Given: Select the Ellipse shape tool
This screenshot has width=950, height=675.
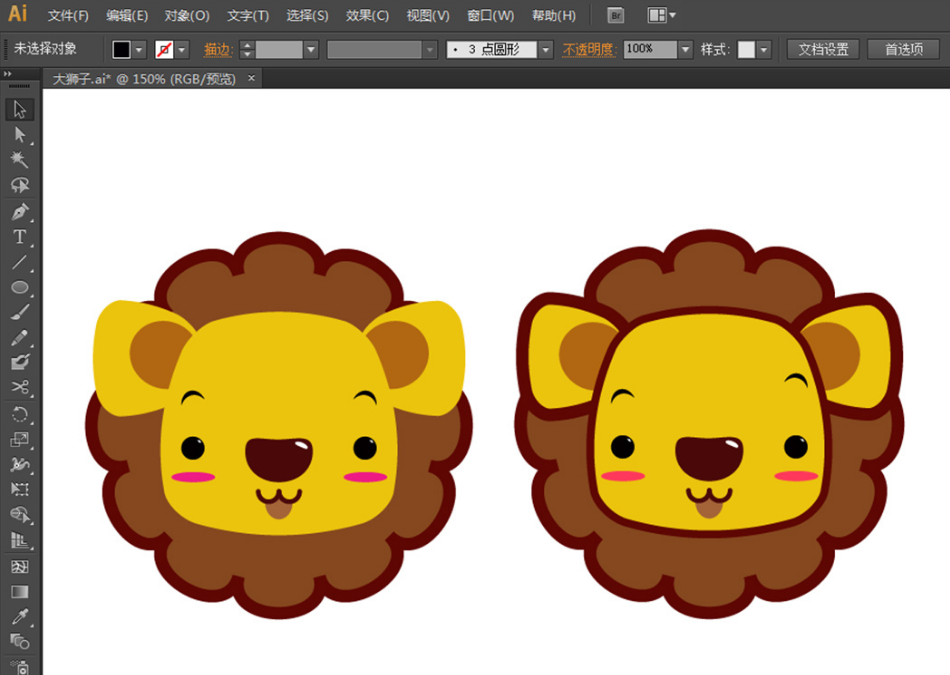Looking at the screenshot, I should coord(19,288).
